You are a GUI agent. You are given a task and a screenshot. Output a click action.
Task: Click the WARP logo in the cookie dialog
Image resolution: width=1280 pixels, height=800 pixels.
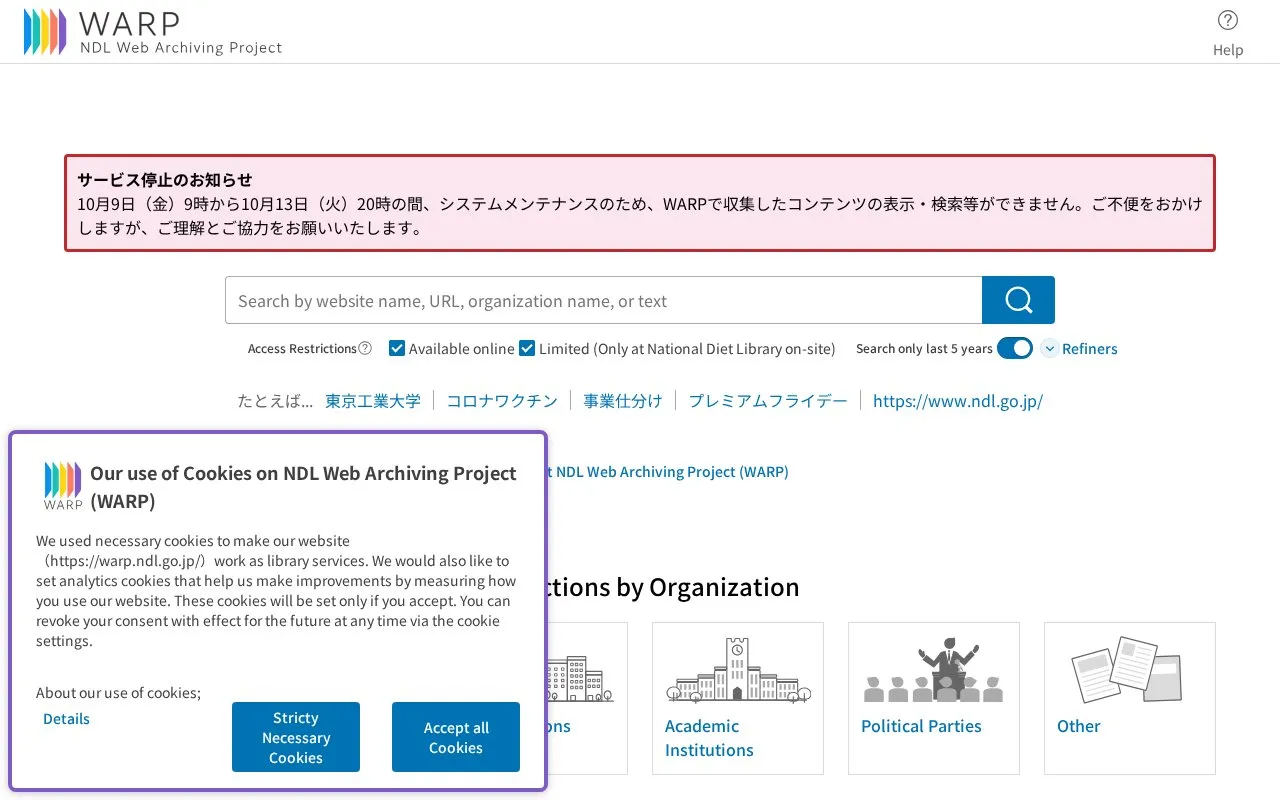point(63,486)
